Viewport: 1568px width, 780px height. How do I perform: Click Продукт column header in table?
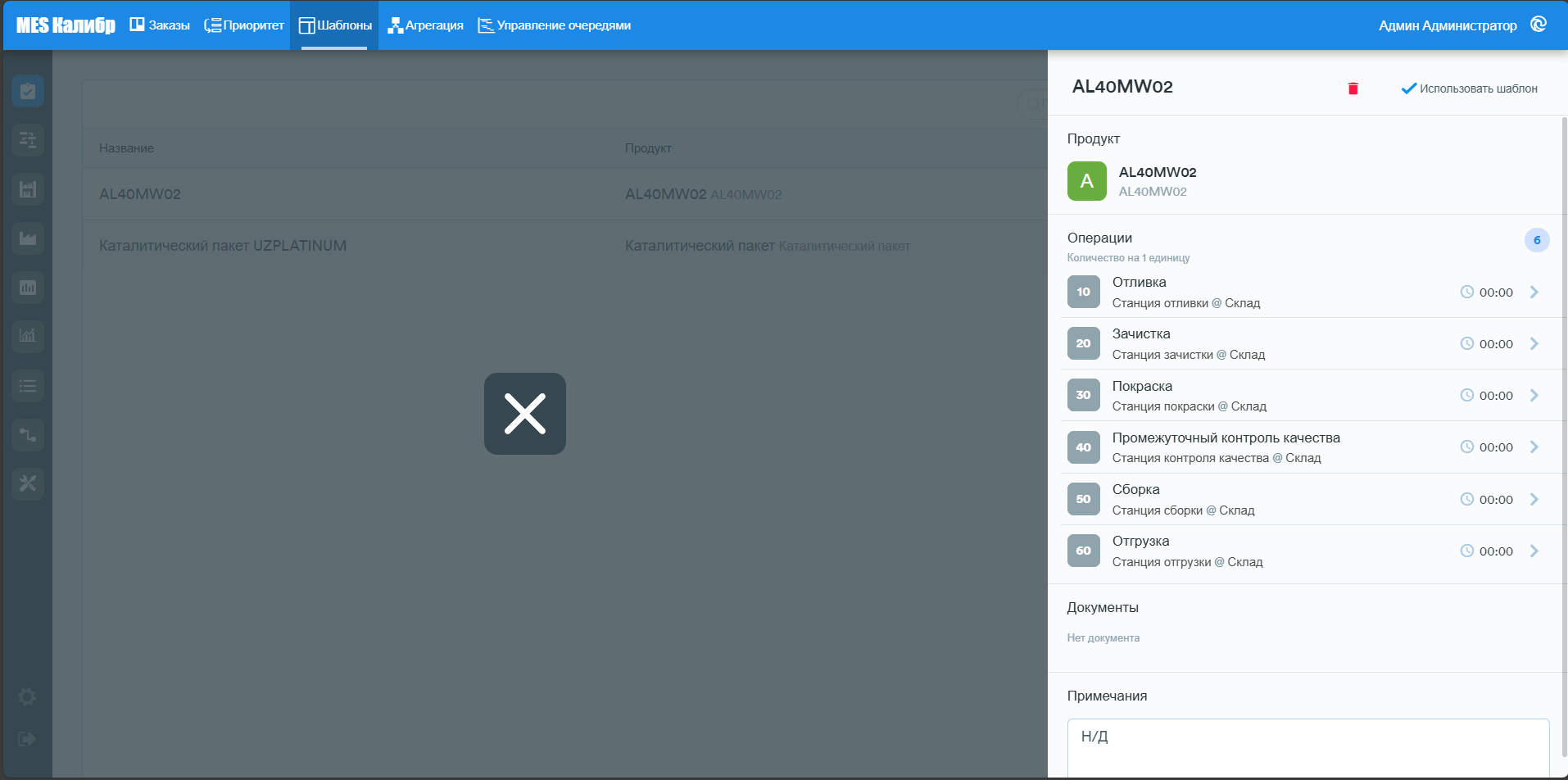pyautogui.click(x=648, y=148)
